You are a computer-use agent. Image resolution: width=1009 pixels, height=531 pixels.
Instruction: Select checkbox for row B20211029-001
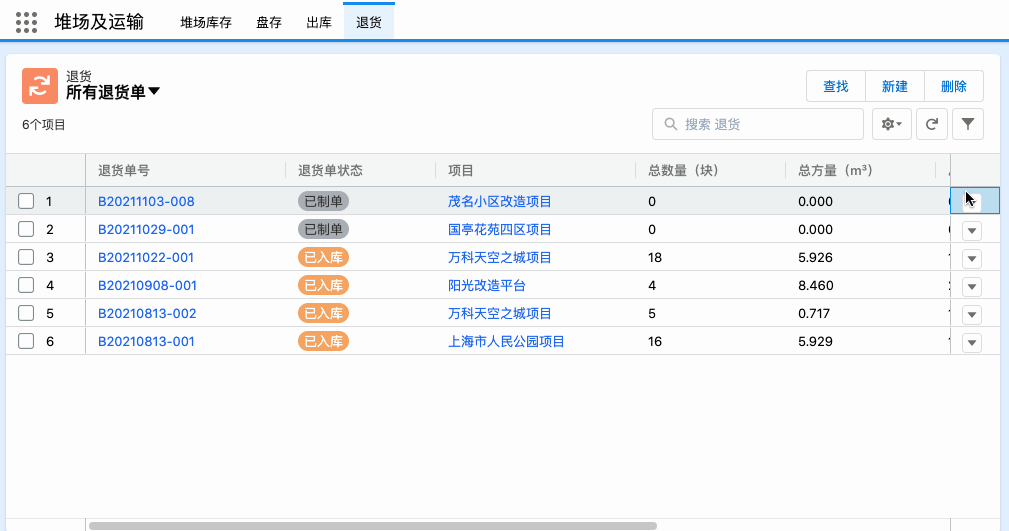pyautogui.click(x=26, y=229)
